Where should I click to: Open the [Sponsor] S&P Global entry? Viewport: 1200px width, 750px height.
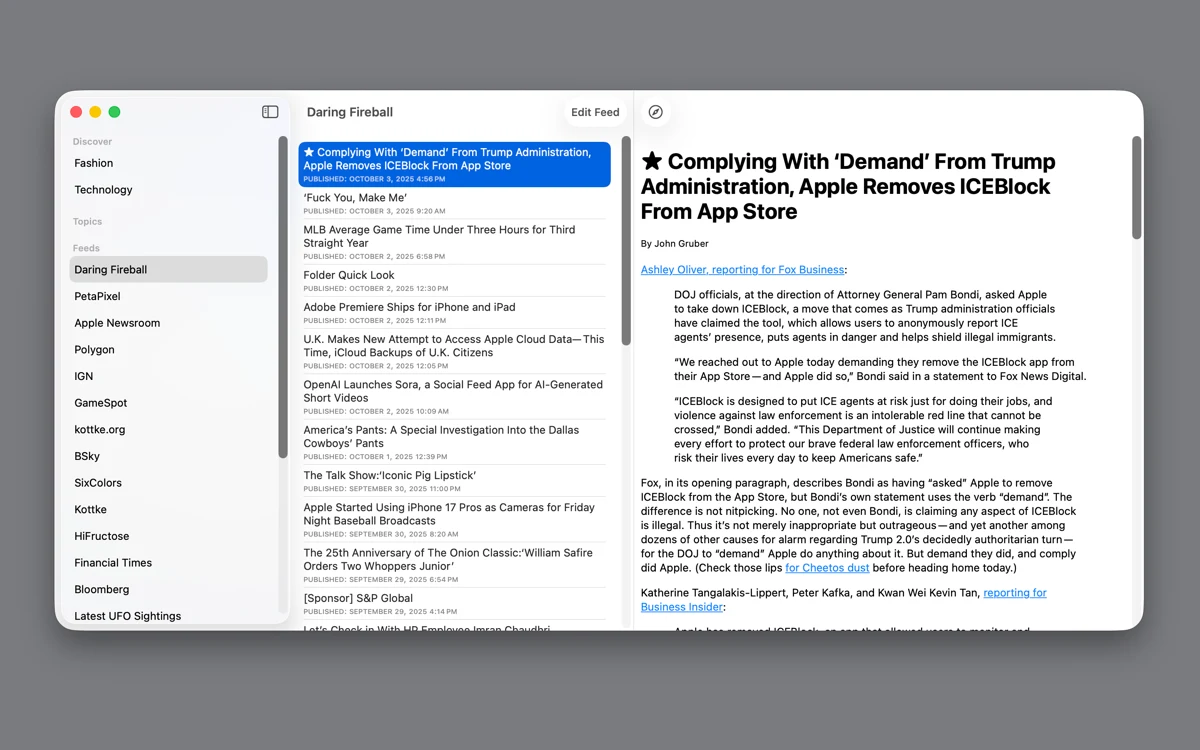point(454,604)
